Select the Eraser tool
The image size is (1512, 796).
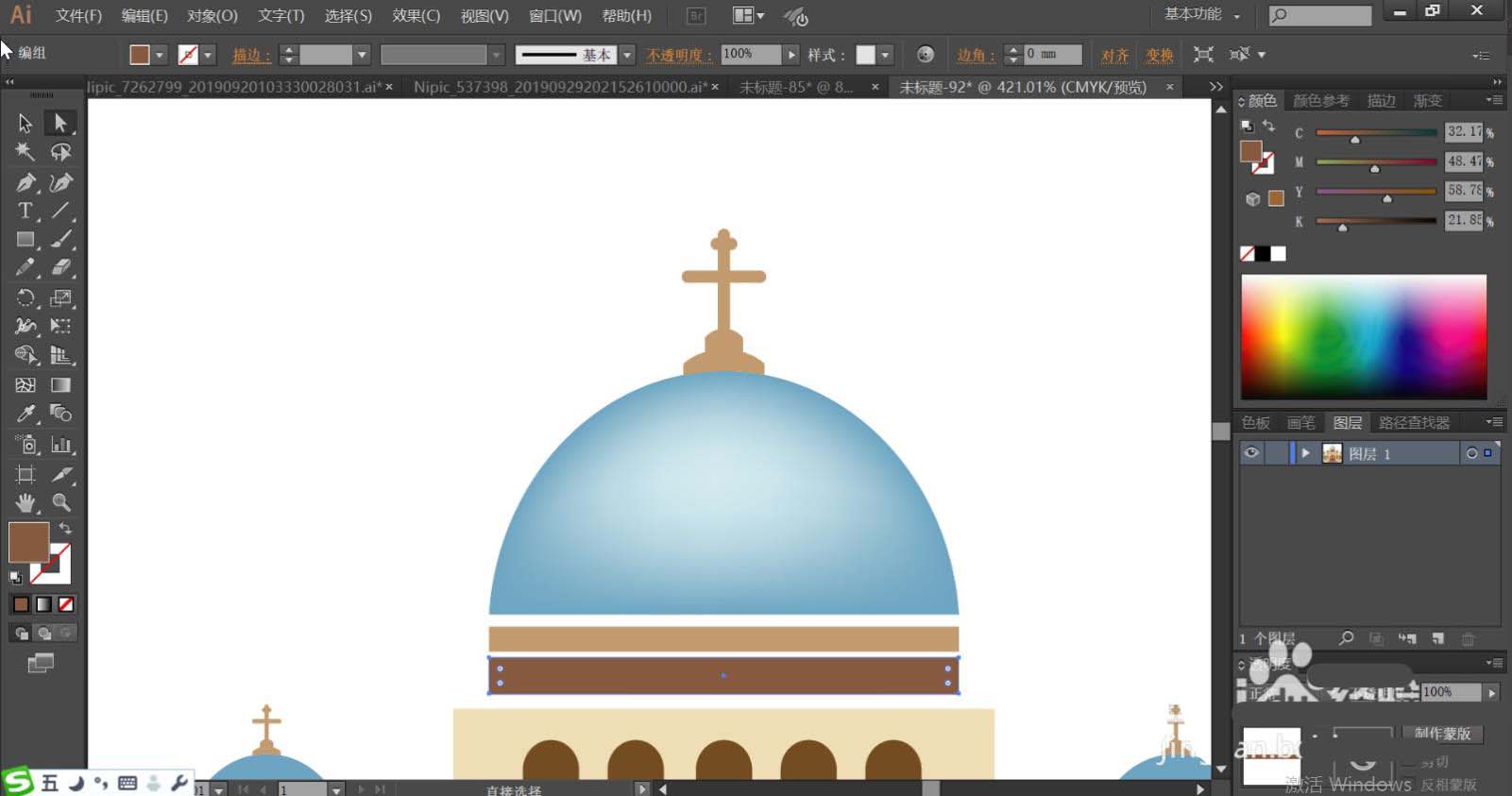pos(60,268)
